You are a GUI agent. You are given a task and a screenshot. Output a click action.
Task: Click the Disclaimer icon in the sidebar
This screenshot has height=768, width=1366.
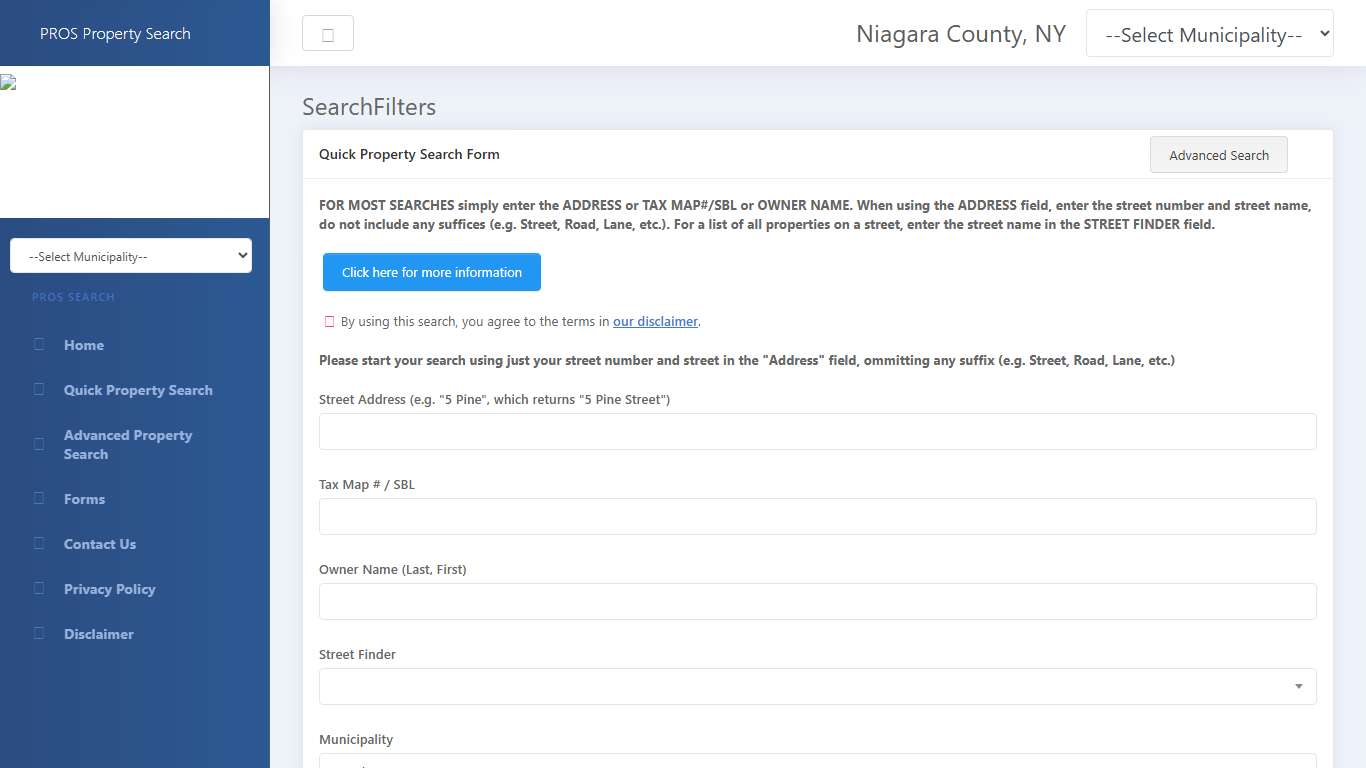click(38, 634)
